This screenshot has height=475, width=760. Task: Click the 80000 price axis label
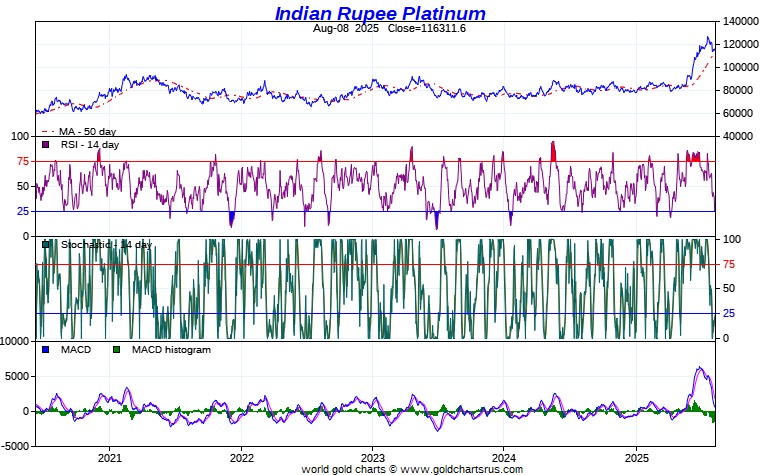click(738, 90)
